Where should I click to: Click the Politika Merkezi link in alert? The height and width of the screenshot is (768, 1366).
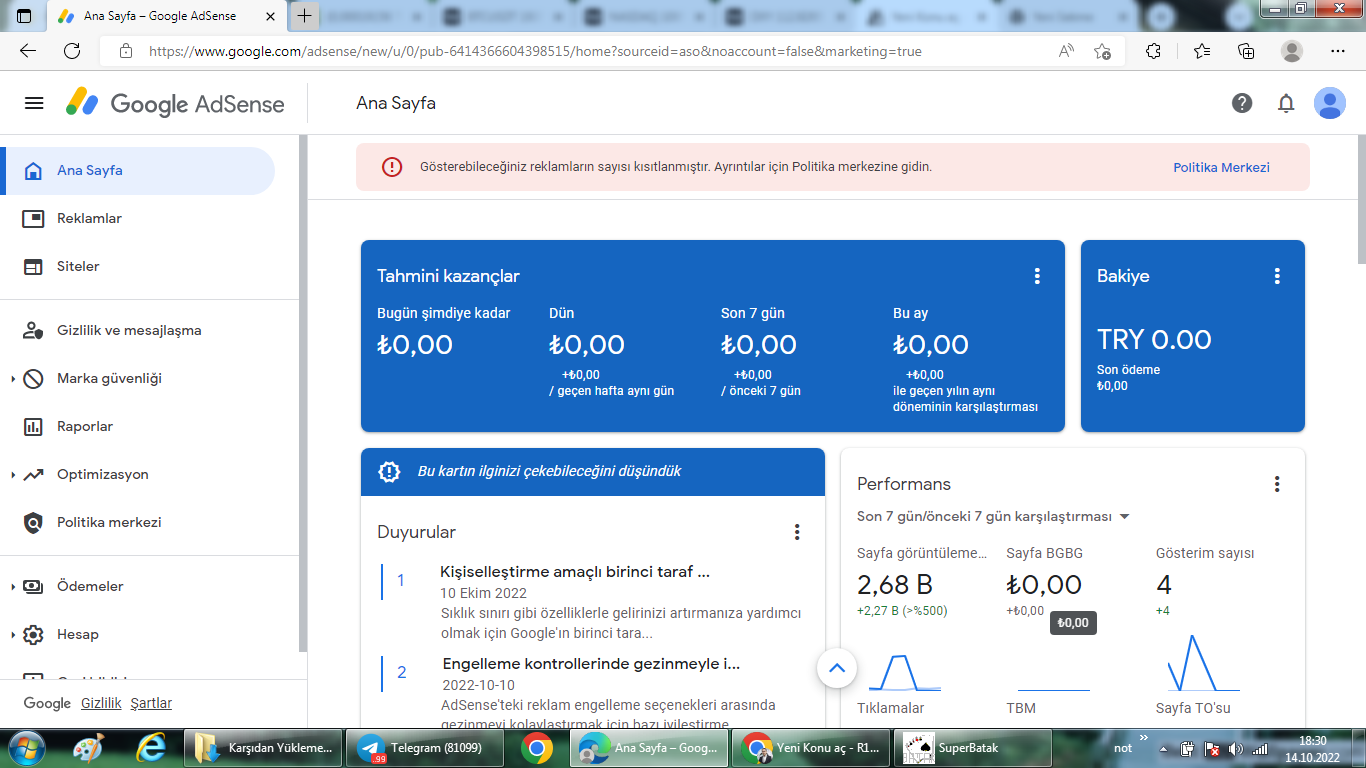pos(1221,168)
